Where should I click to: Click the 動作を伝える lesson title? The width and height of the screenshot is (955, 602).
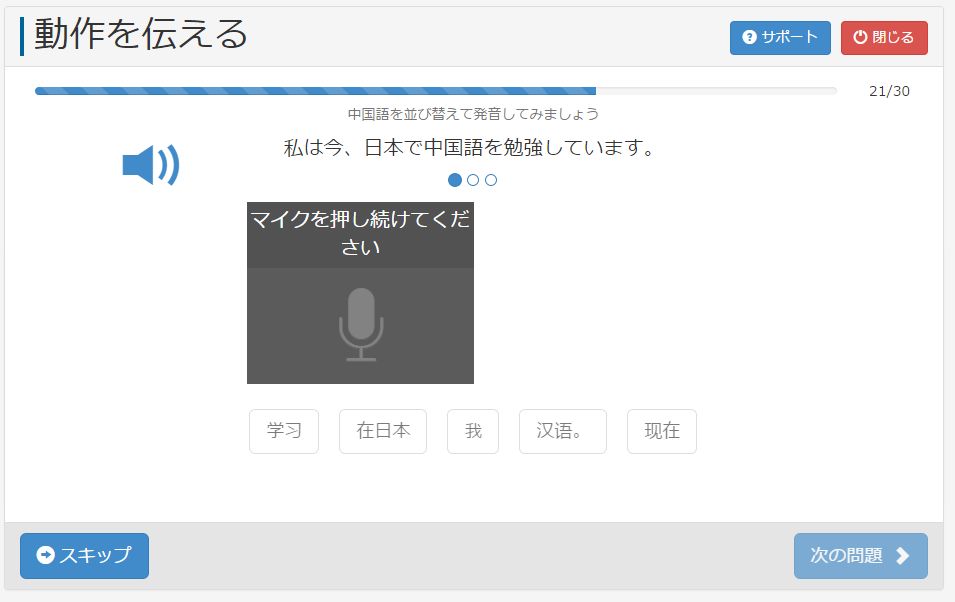[141, 34]
